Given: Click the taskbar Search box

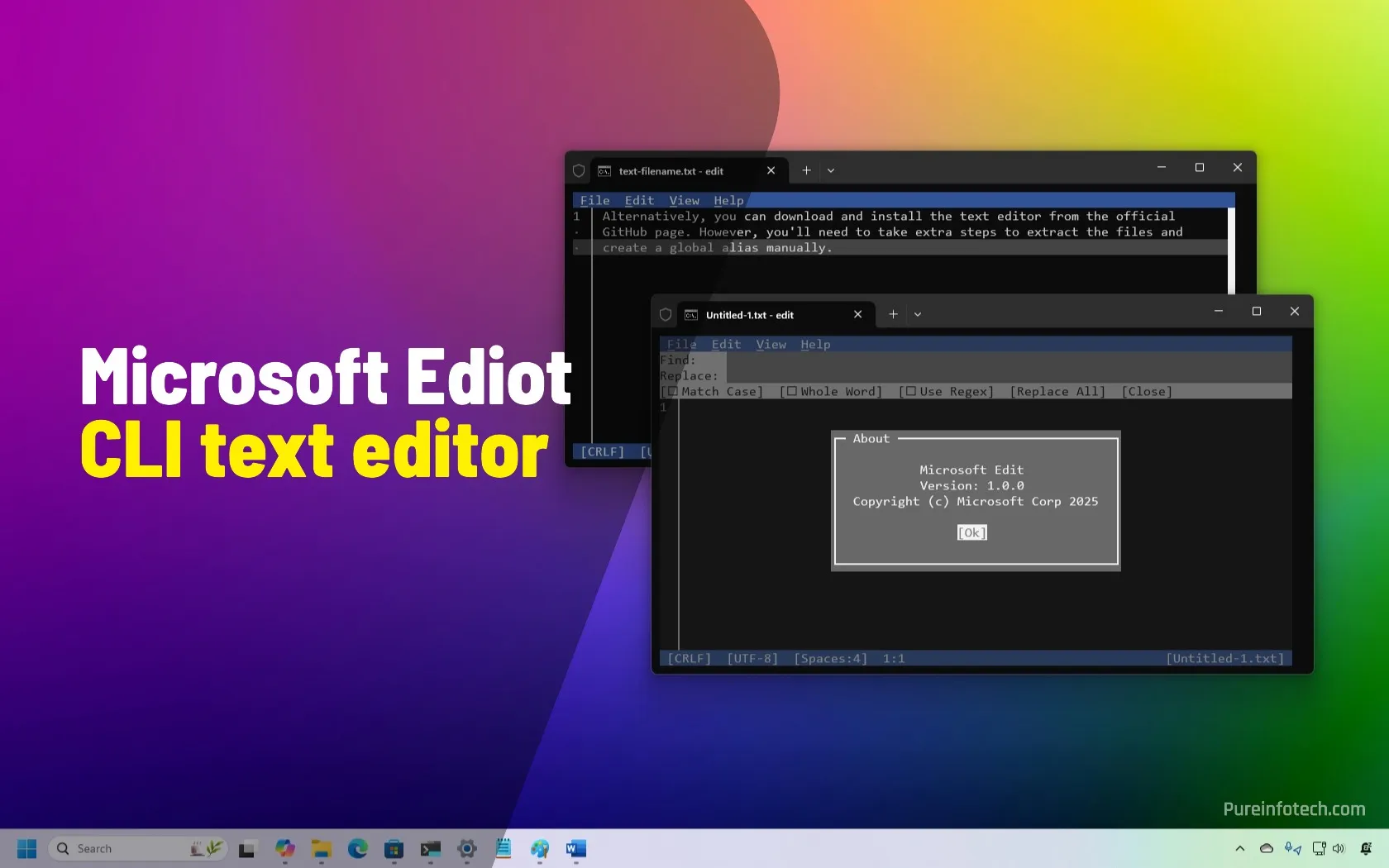Looking at the screenshot, I should coord(137,849).
